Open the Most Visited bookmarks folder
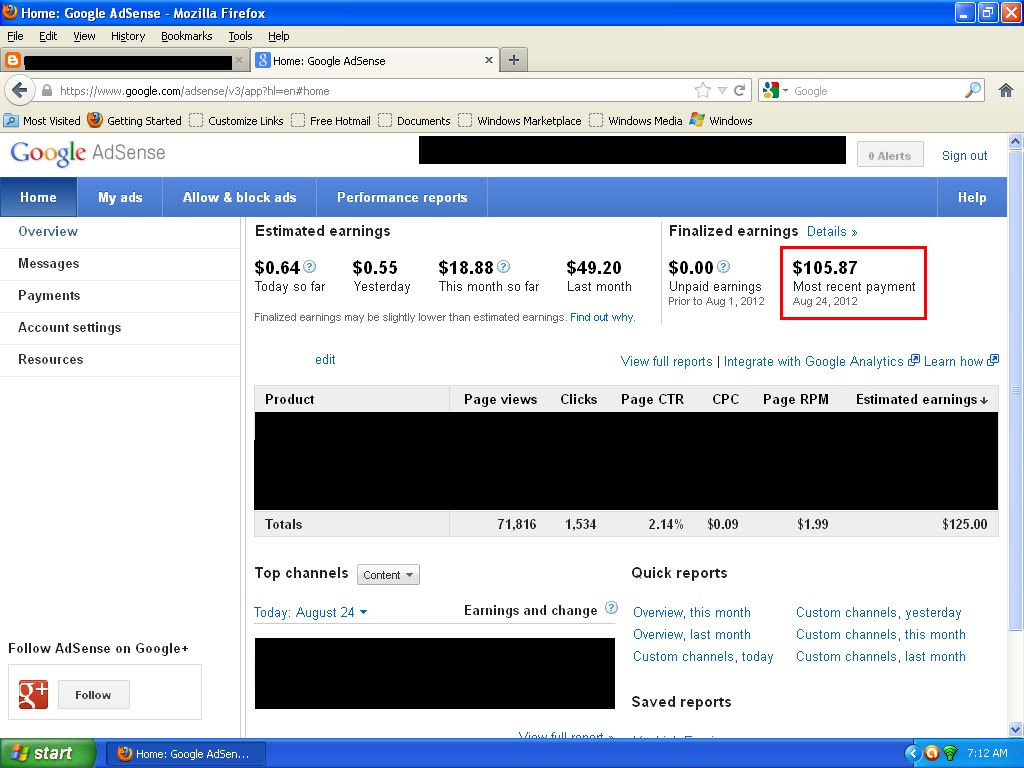The image size is (1024, 768). (42, 121)
